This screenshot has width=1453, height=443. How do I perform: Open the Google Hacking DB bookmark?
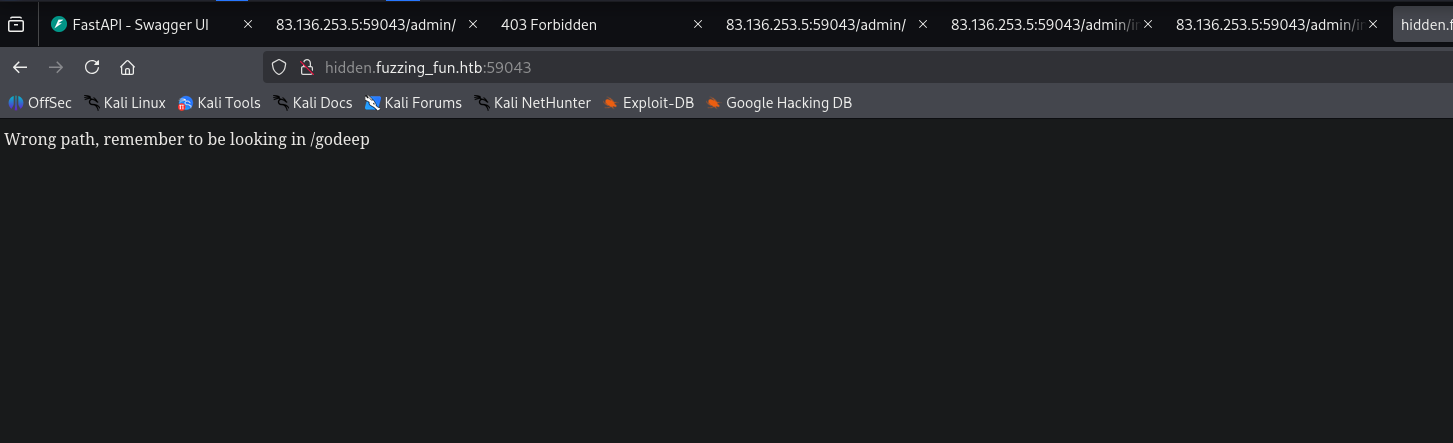(779, 103)
